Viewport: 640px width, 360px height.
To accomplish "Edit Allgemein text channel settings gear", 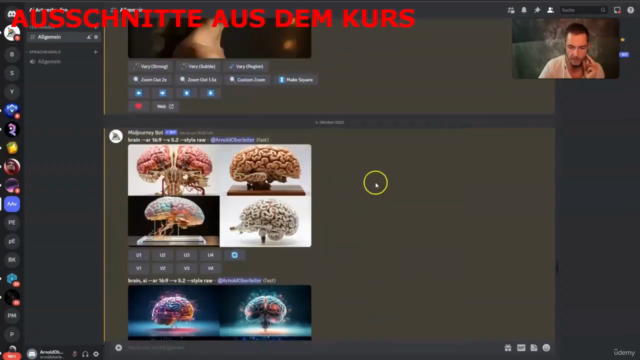I will click(x=96, y=37).
